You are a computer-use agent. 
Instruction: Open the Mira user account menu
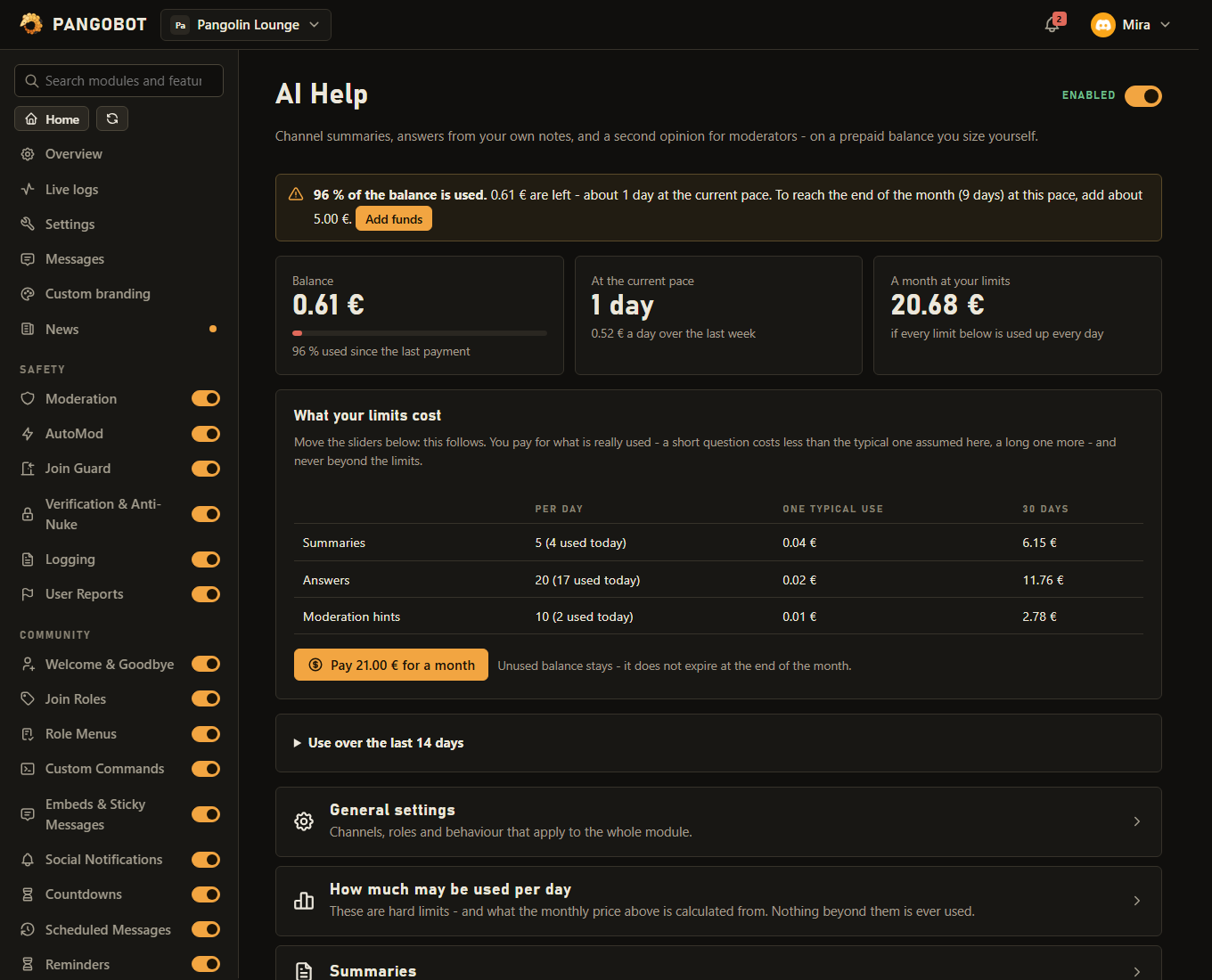point(1130,25)
